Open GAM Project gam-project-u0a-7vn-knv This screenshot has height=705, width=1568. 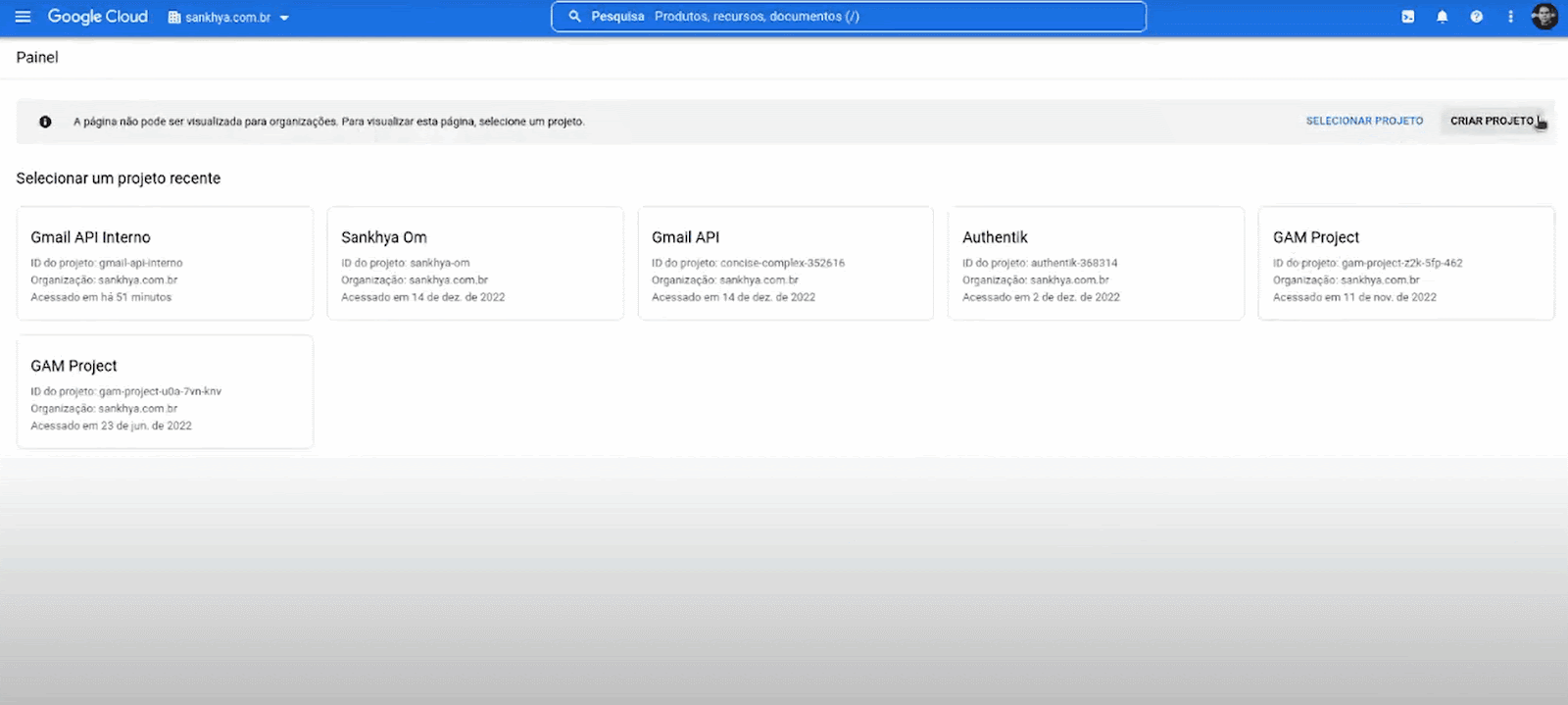165,391
